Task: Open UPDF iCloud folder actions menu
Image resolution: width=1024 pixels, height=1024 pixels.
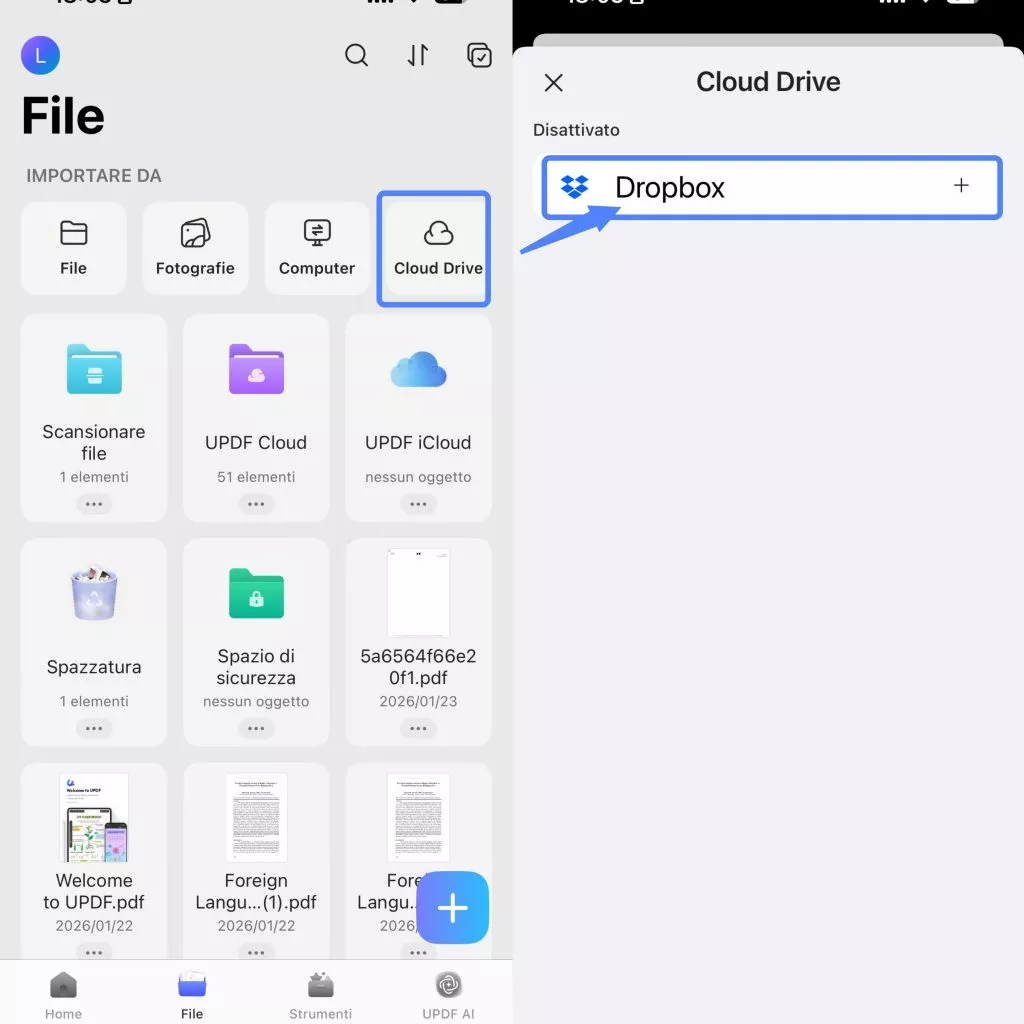Action: [x=418, y=504]
